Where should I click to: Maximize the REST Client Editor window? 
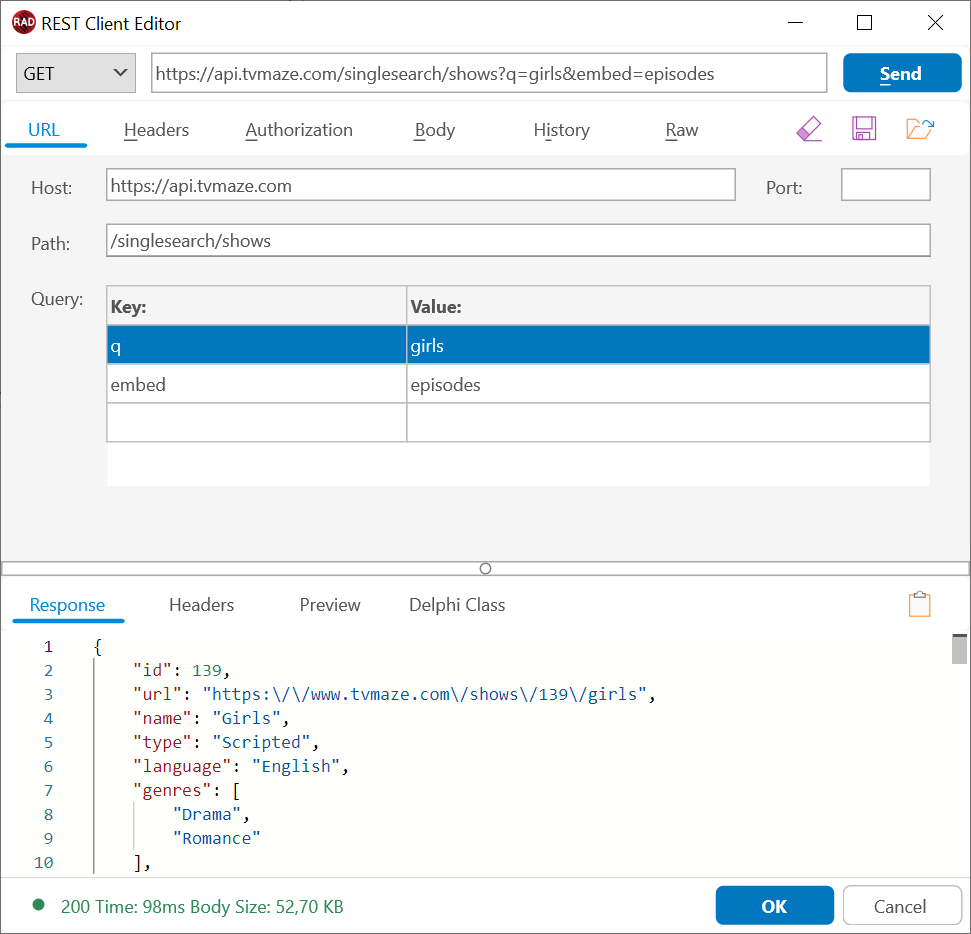click(864, 23)
